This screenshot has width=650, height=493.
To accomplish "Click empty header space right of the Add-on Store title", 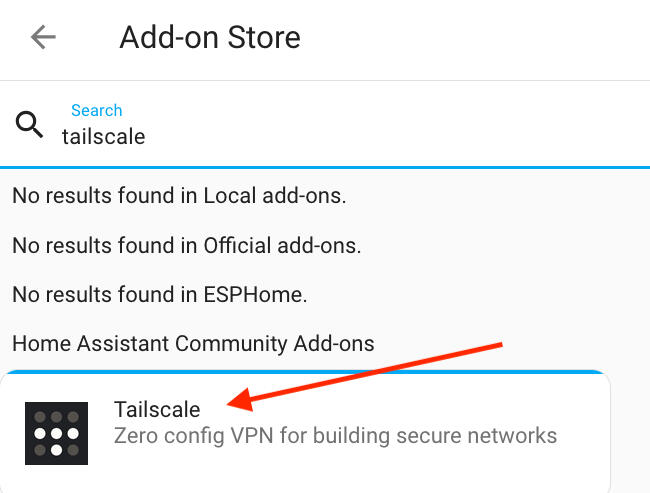I will click(470, 38).
